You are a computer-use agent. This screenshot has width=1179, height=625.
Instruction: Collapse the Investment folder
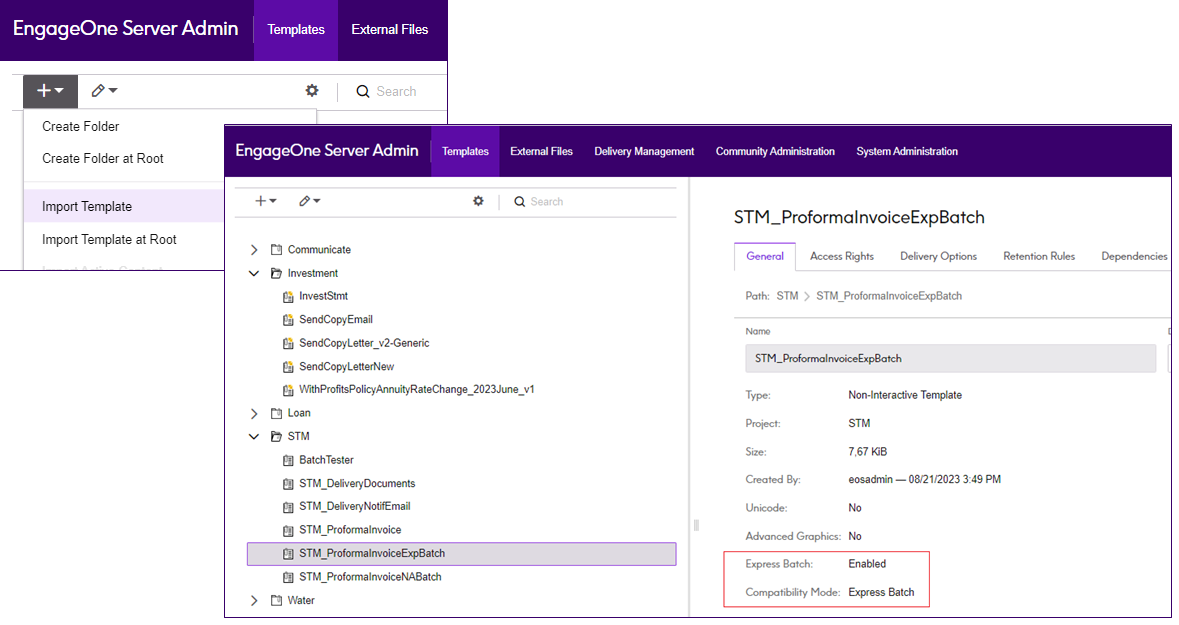(254, 273)
